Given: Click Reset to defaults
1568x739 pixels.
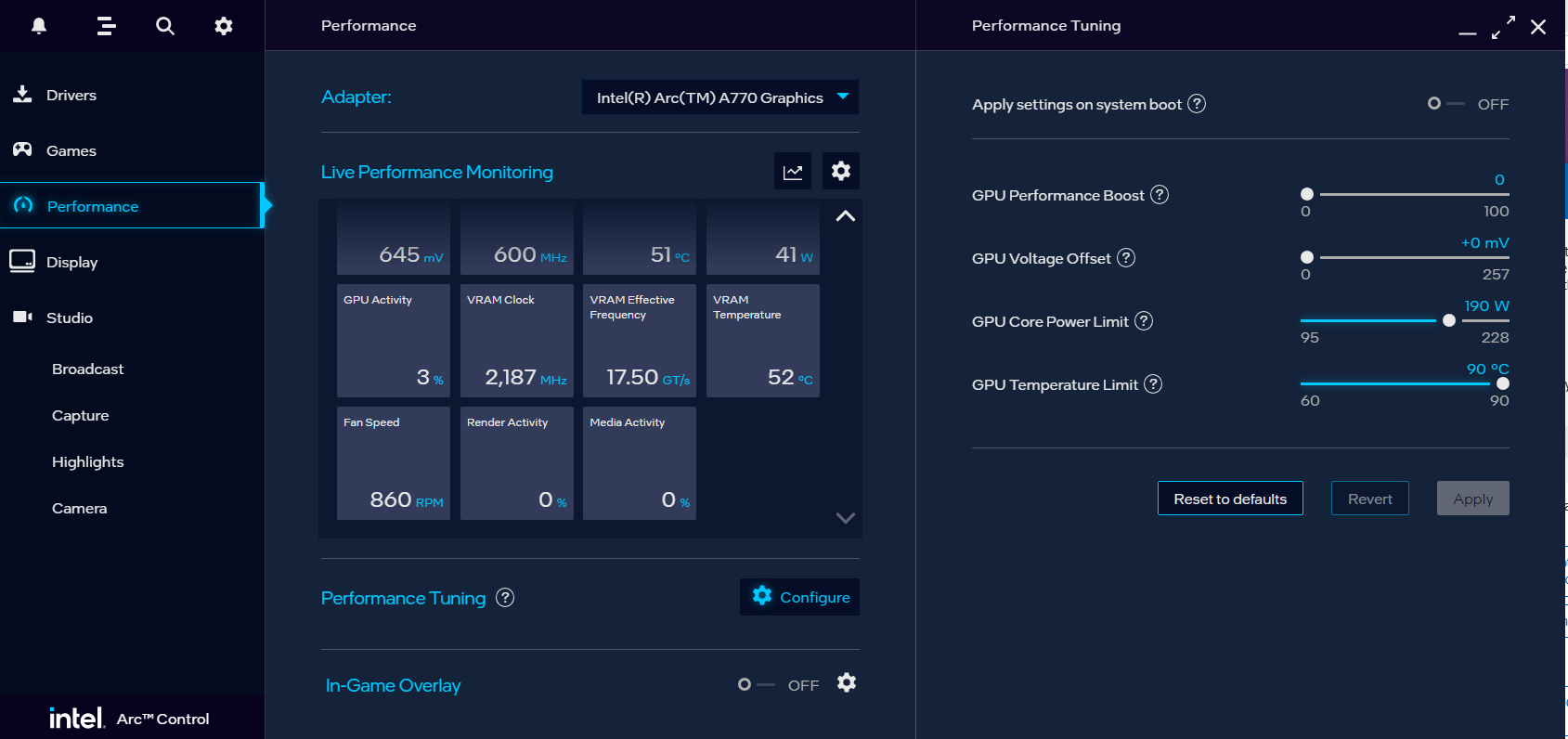Looking at the screenshot, I should pyautogui.click(x=1230, y=499).
